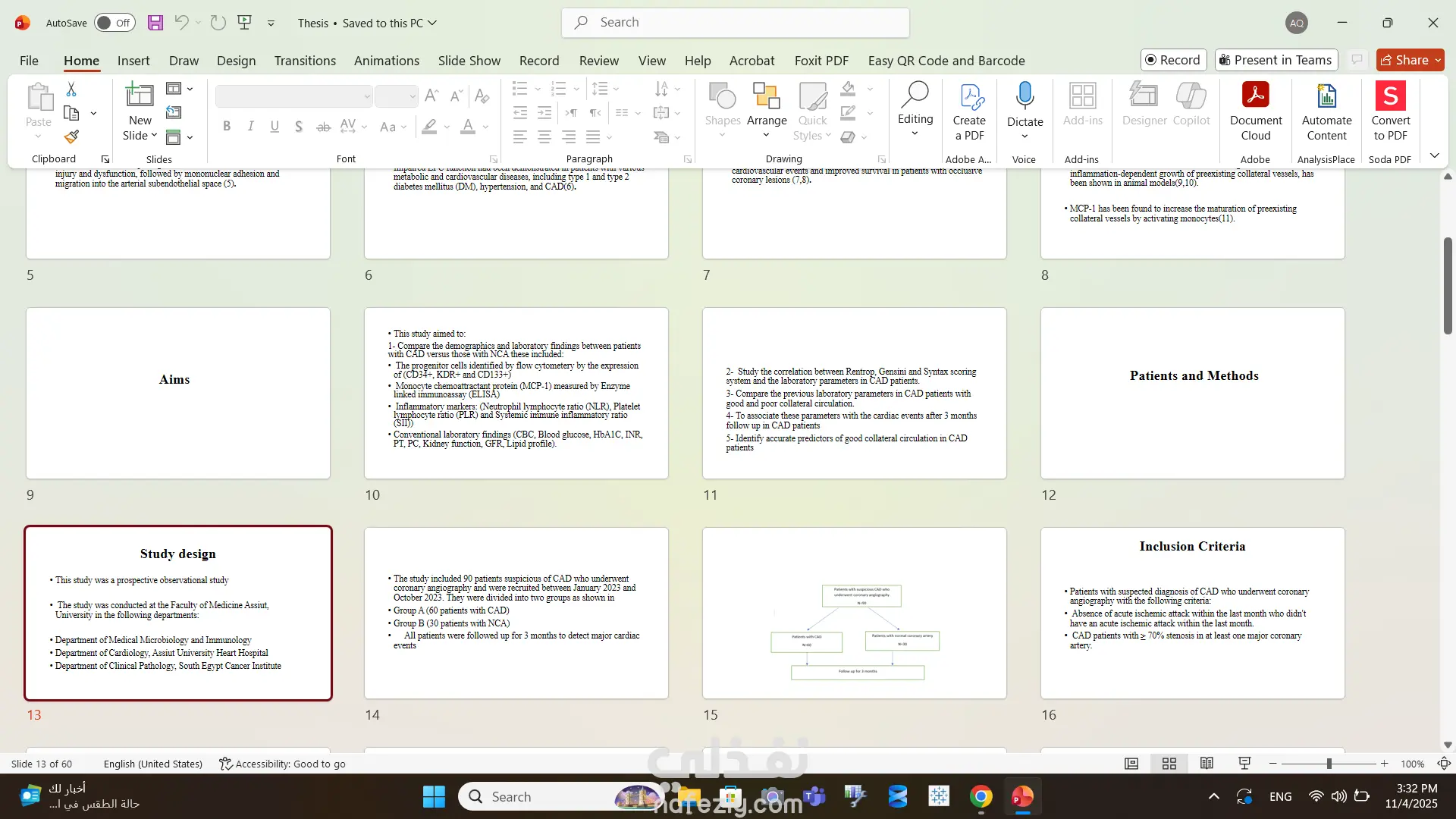
Task: Open the Reading View in status bar
Action: click(x=1207, y=764)
